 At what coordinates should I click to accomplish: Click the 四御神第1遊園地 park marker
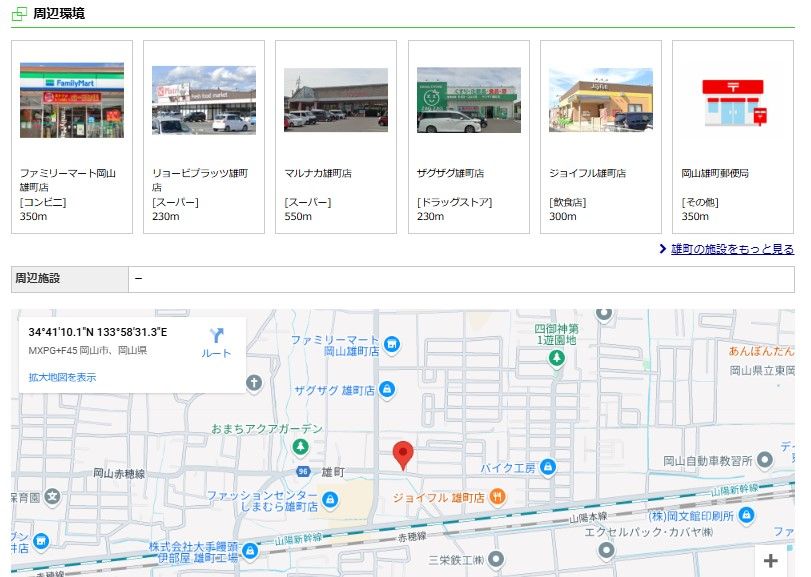[x=557, y=358]
